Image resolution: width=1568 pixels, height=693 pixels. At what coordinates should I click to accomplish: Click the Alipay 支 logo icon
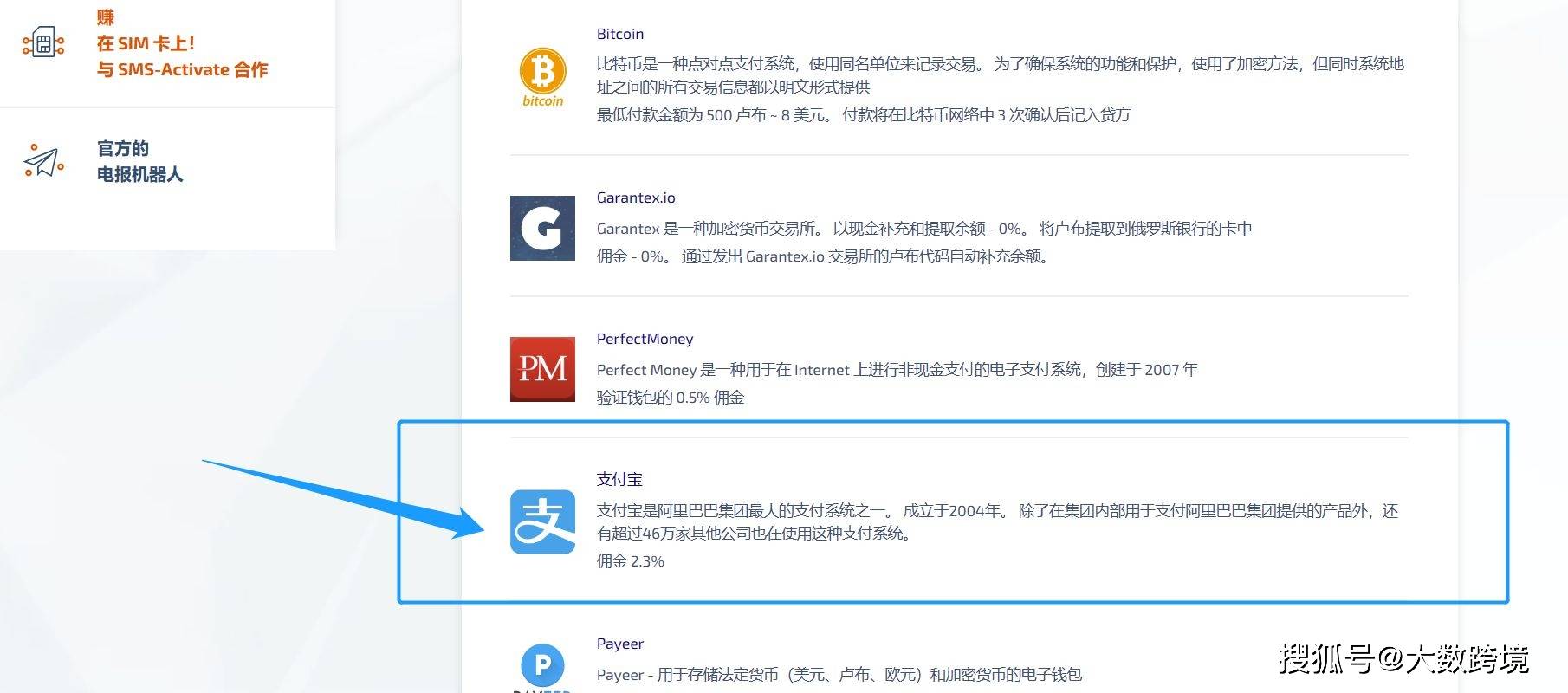coord(542,521)
